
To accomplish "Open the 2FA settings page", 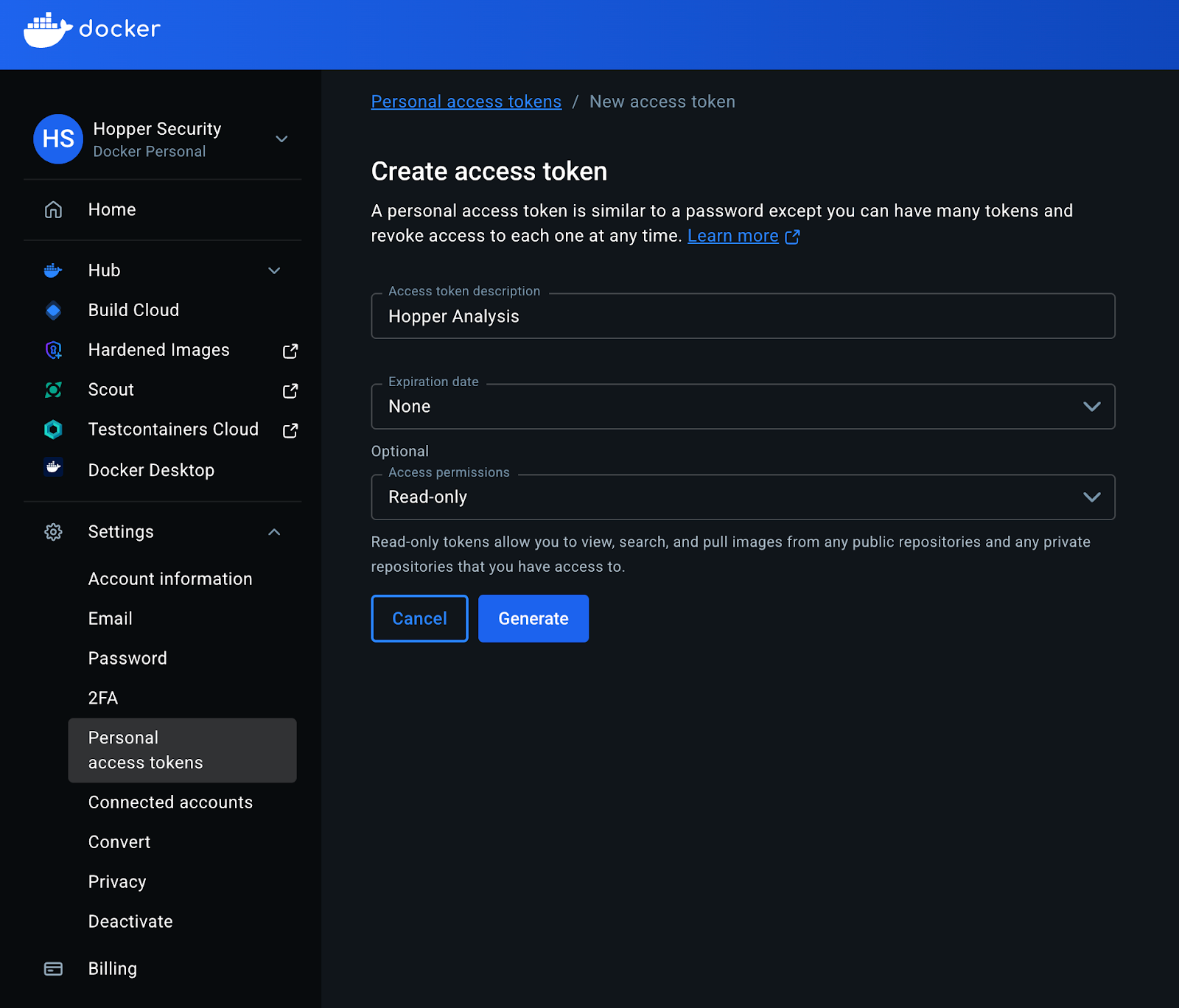I will tap(103, 699).
